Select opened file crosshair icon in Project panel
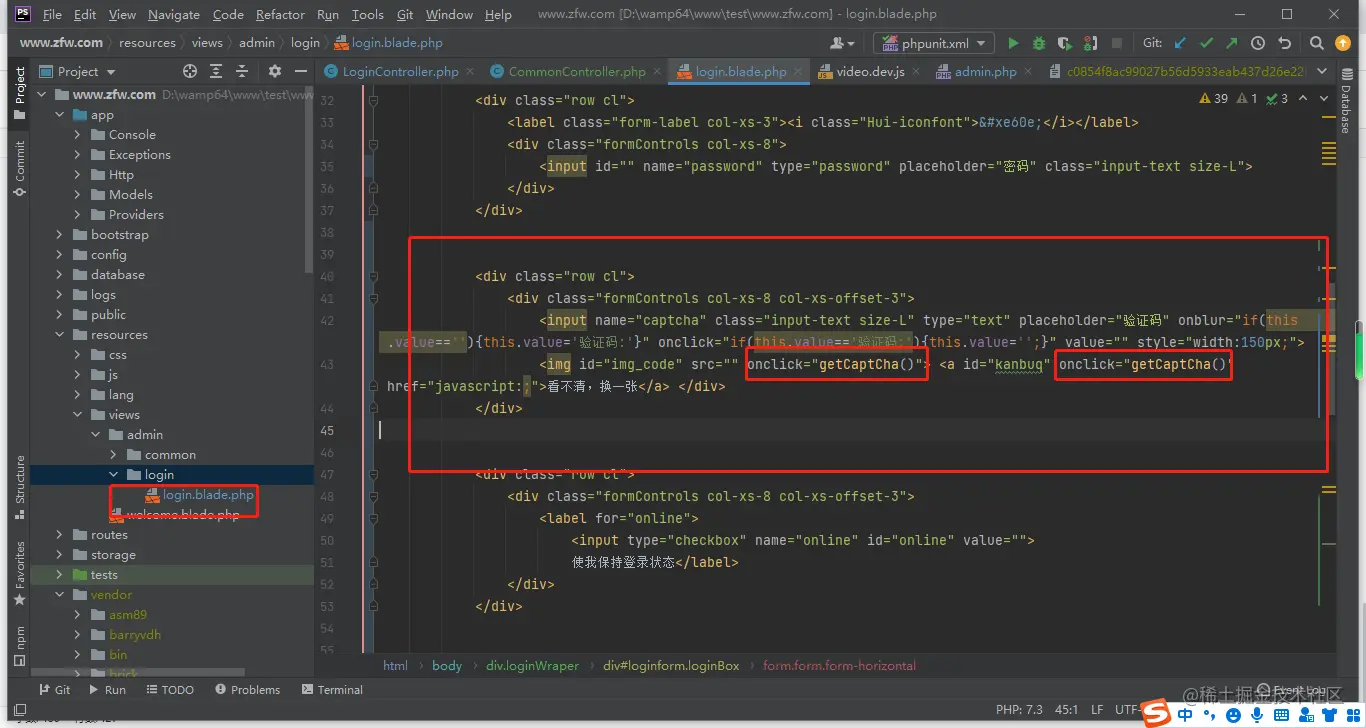1366x728 pixels. coord(190,71)
